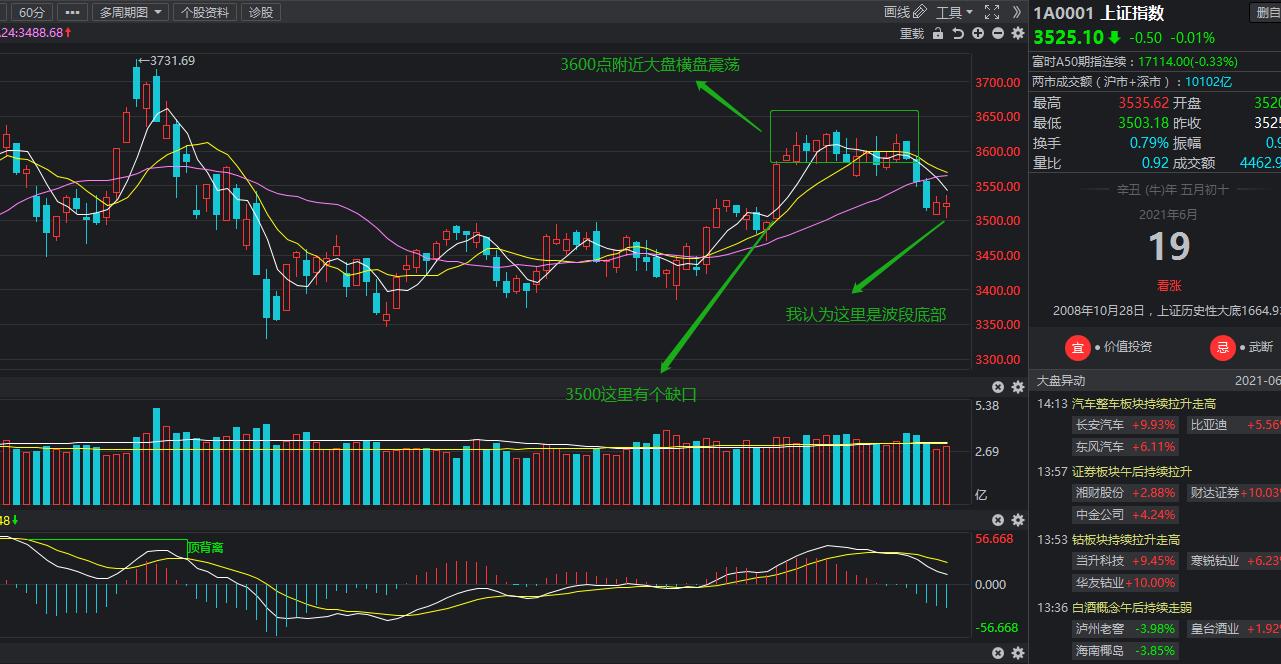Open news 证券板块午后持续拉升
The height and width of the screenshot is (664, 1281).
1132,471
